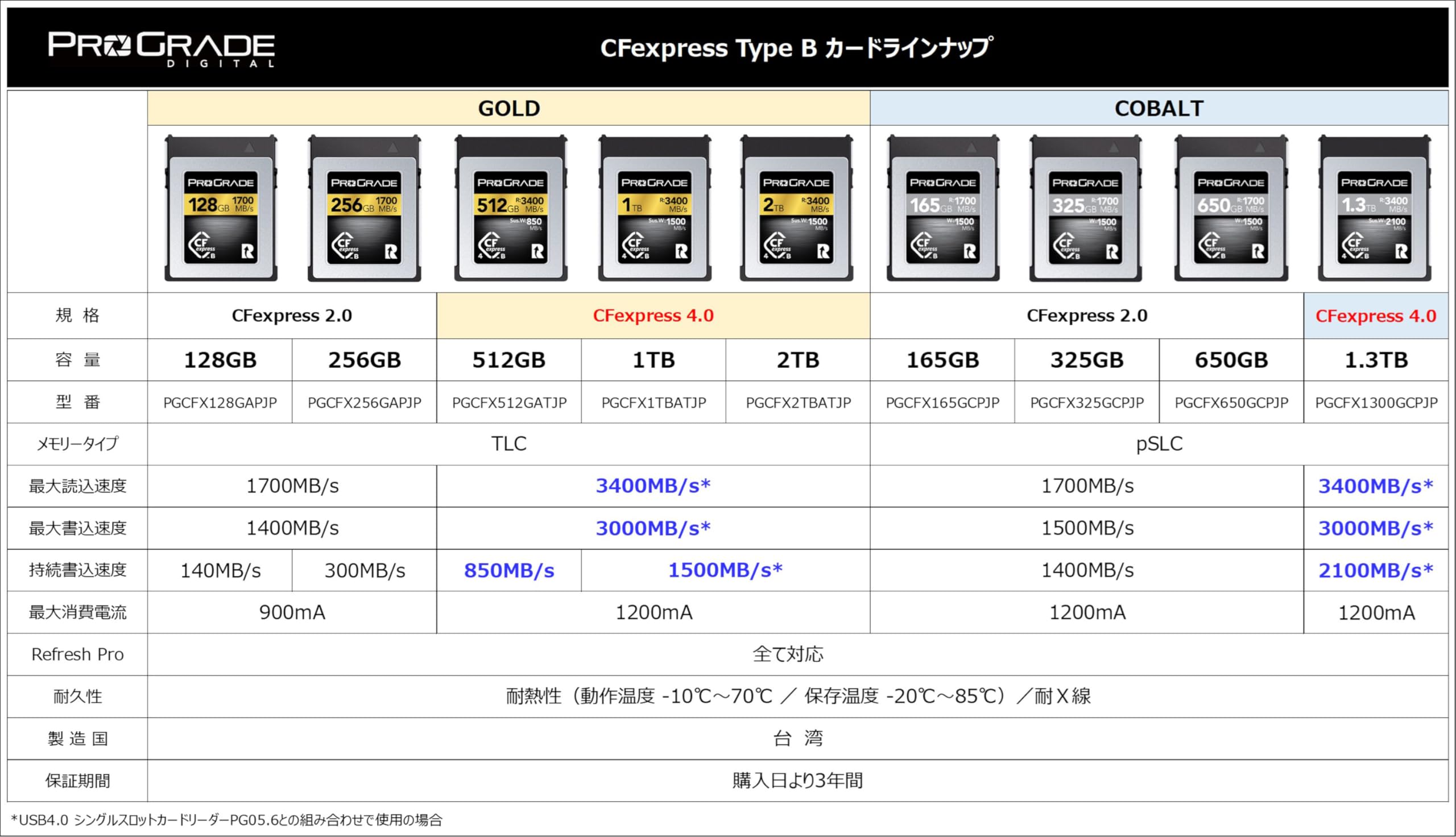Click the 512GB capacity cell
Viewport: 1456px width, 837px height.
(x=508, y=360)
